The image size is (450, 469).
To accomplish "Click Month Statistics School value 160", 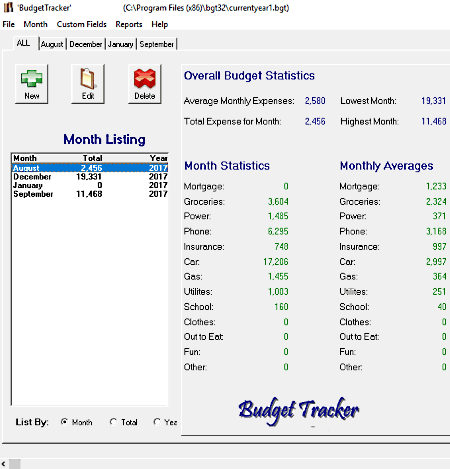I will tap(281, 307).
